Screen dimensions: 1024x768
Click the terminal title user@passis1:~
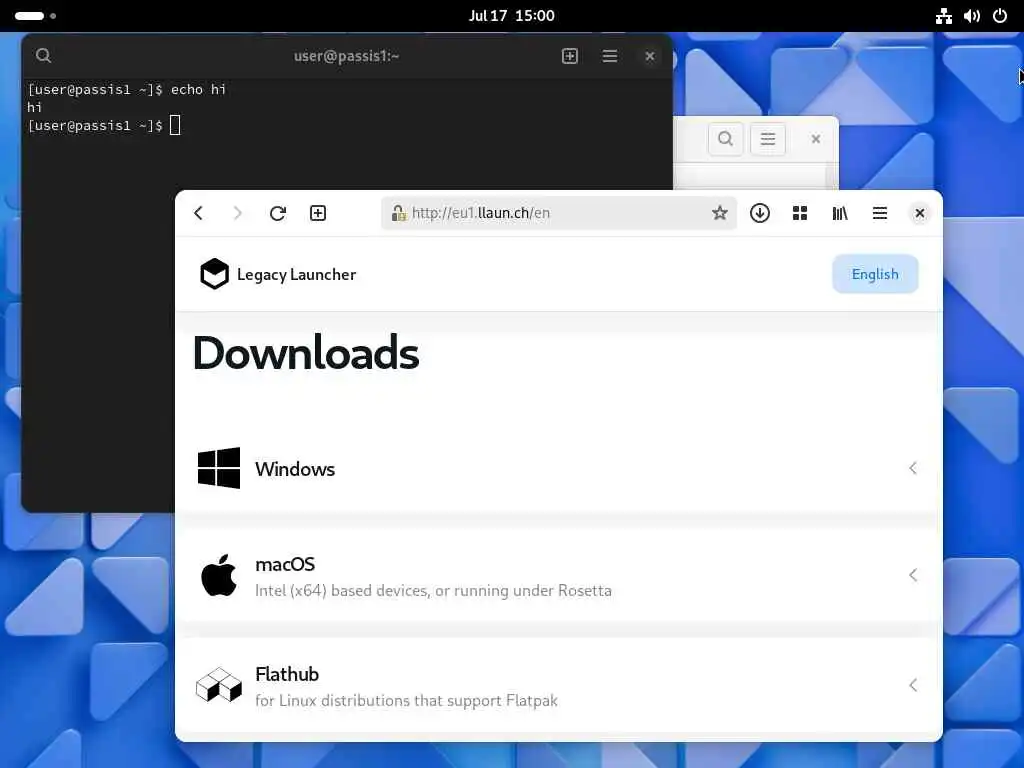[x=346, y=56]
